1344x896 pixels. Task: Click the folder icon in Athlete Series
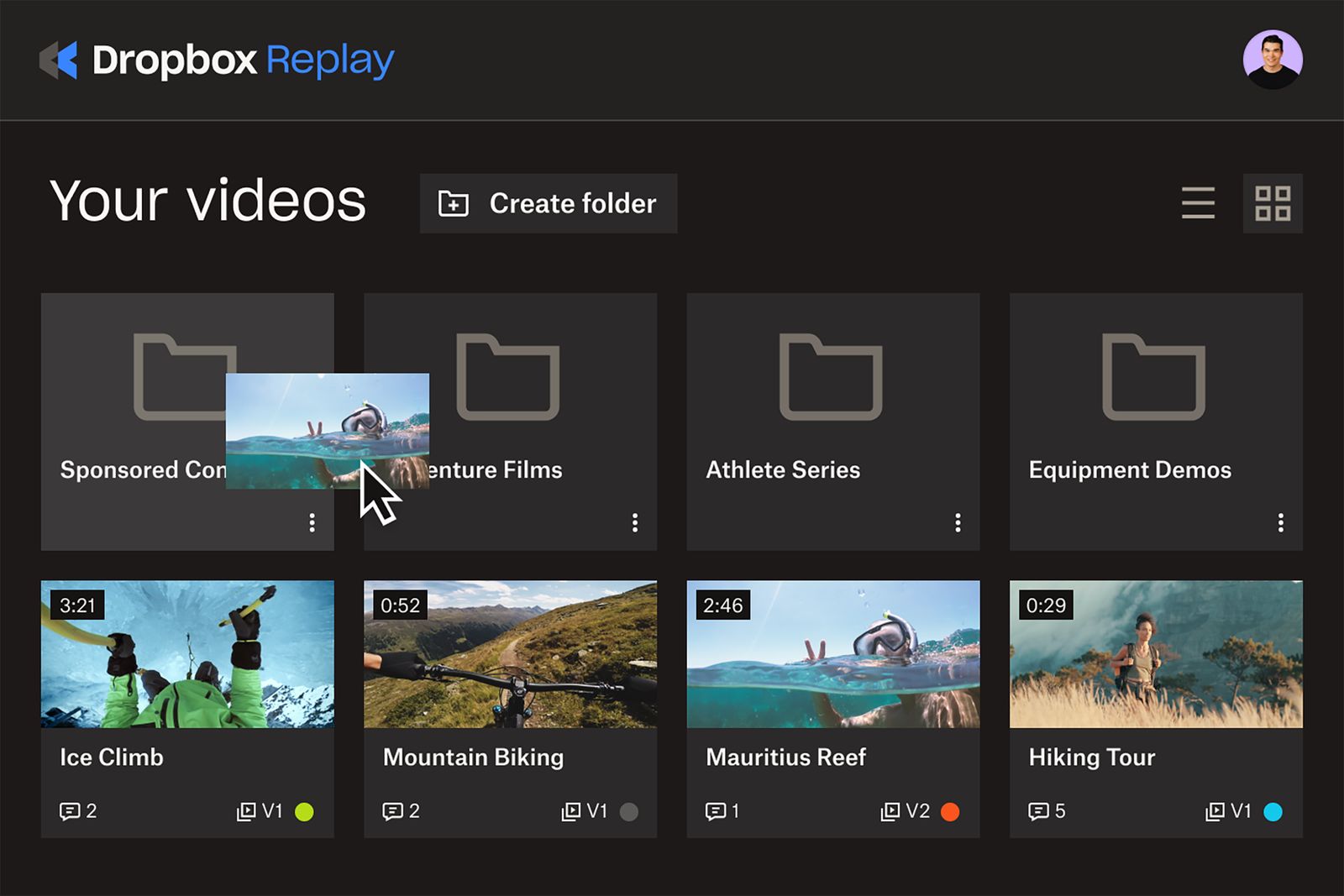[832, 377]
